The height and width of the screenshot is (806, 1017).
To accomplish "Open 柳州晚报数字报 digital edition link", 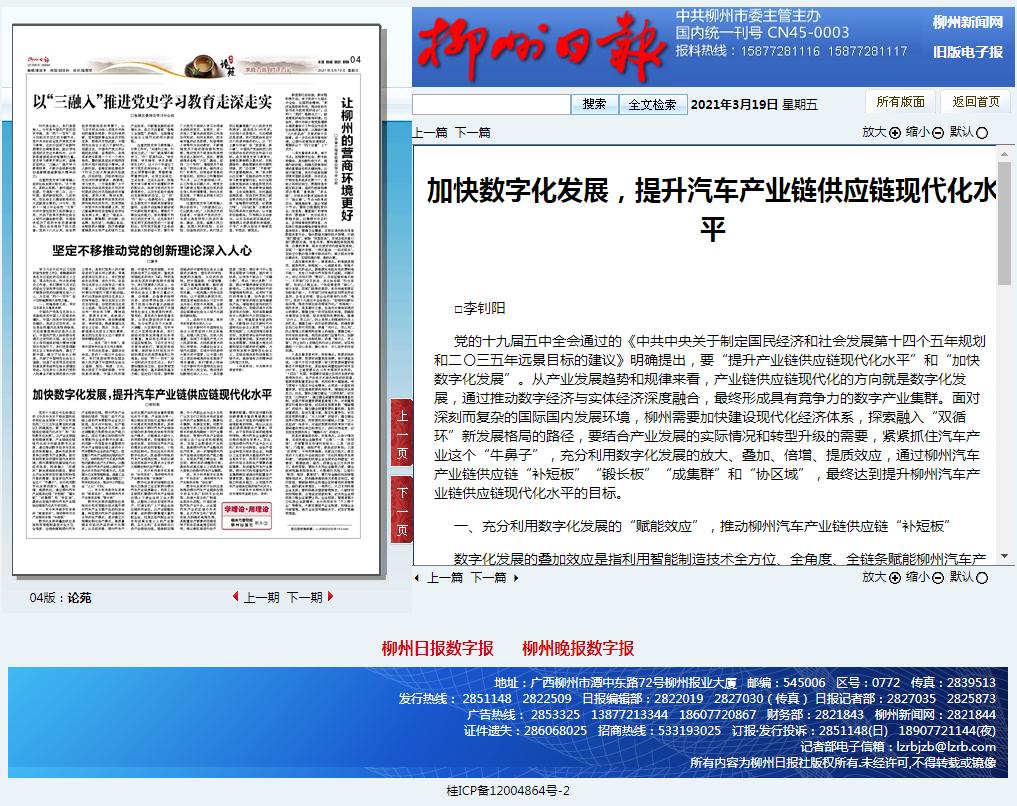I will (x=578, y=648).
